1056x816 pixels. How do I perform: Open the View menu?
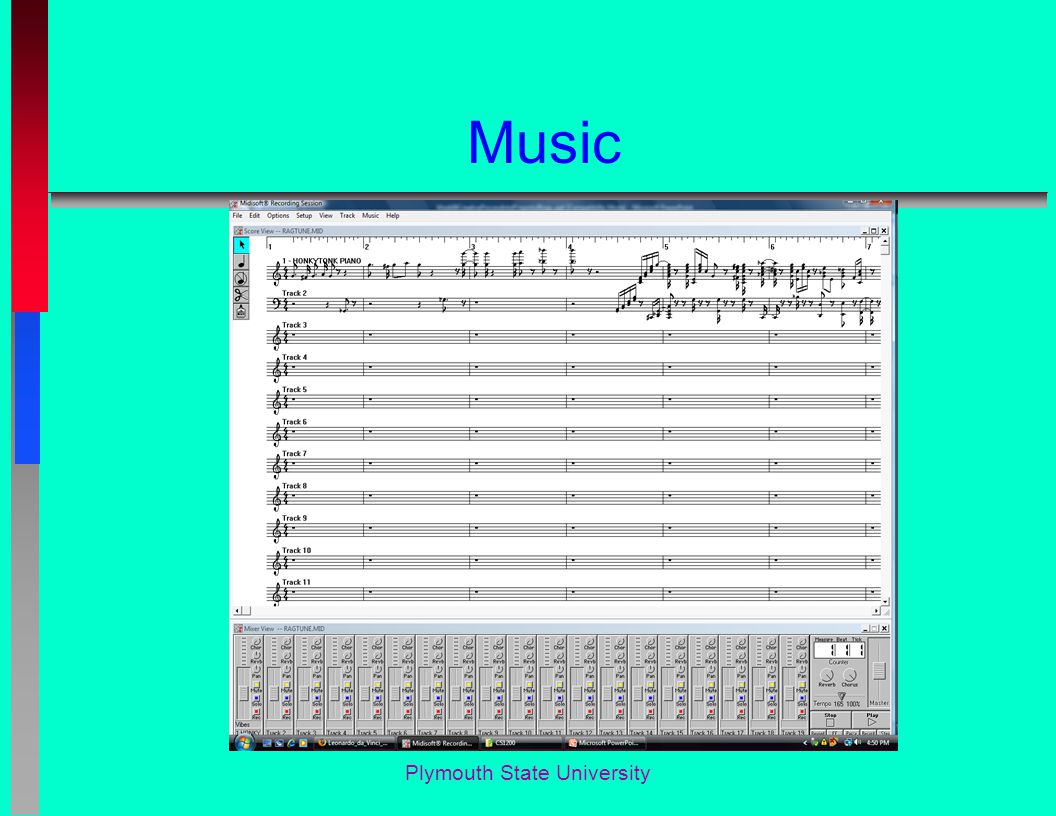[326, 216]
